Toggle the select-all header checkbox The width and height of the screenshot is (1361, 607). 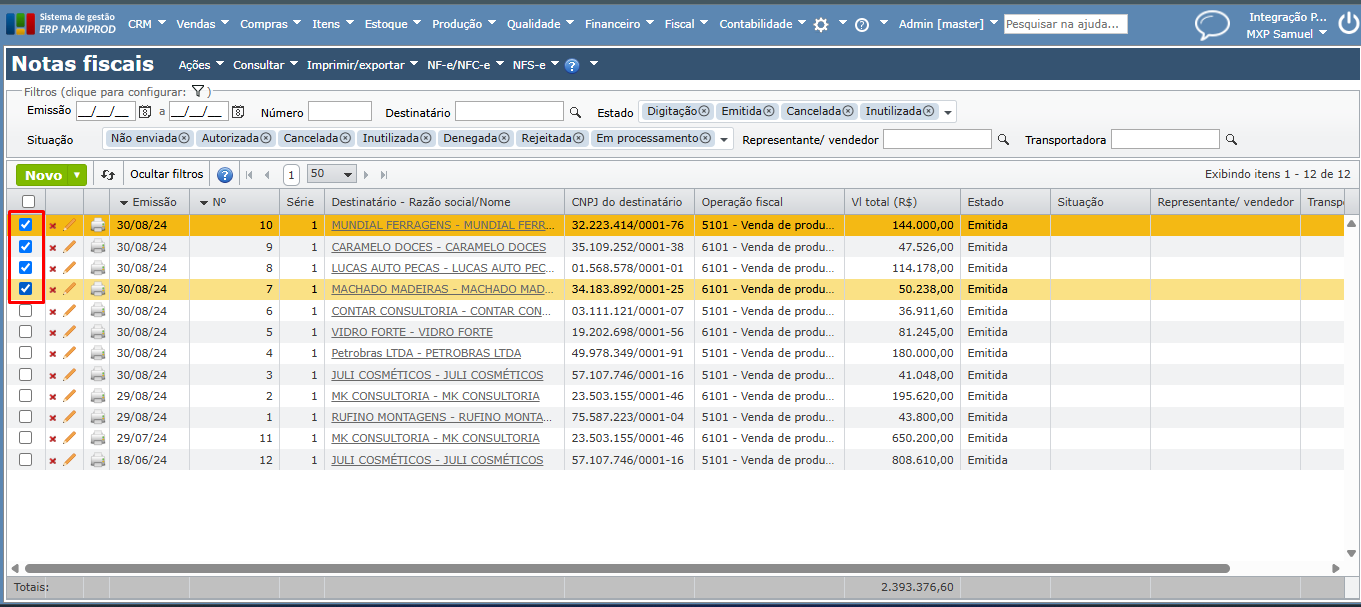(x=28, y=203)
